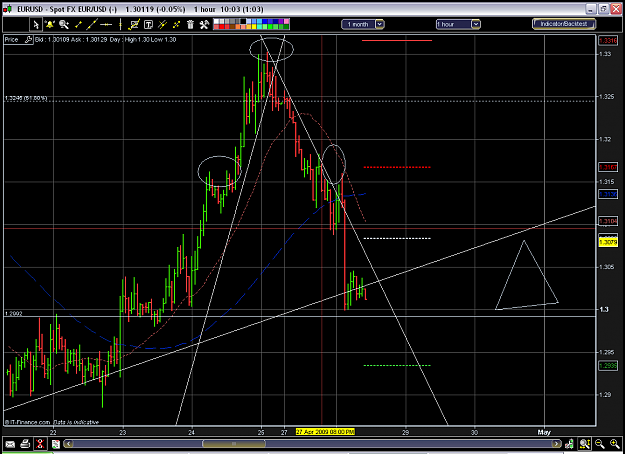Click the document icon in bottom bar
The height and width of the screenshot is (454, 625).
pos(55,443)
